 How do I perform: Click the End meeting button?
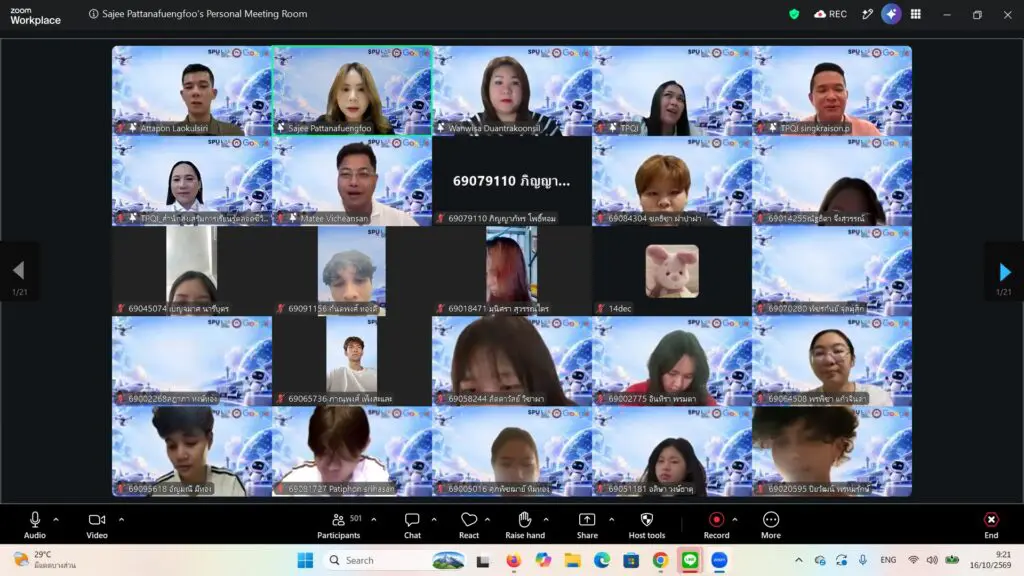[991, 525]
